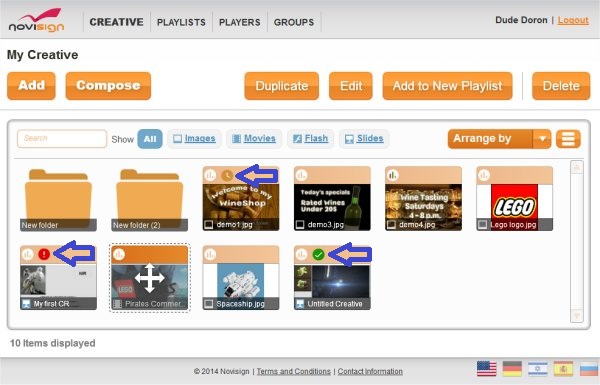Click the Edit button

tap(351, 86)
